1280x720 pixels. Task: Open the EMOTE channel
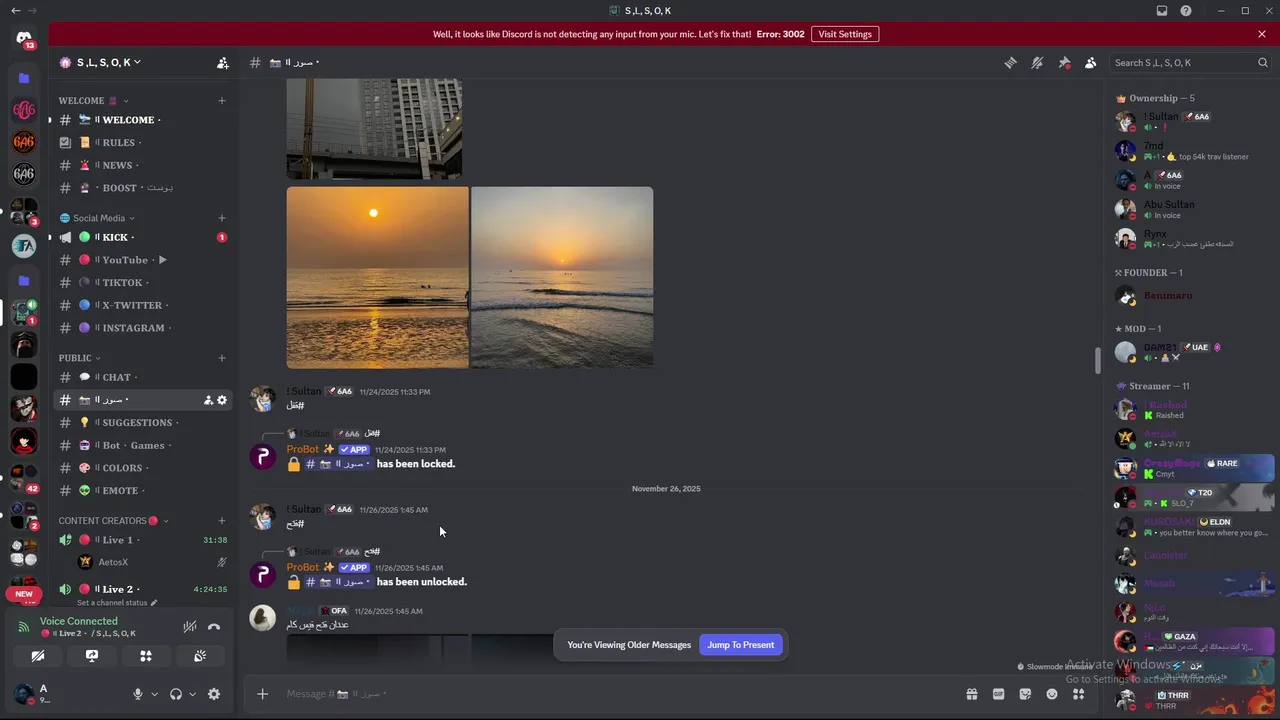(x=144, y=490)
